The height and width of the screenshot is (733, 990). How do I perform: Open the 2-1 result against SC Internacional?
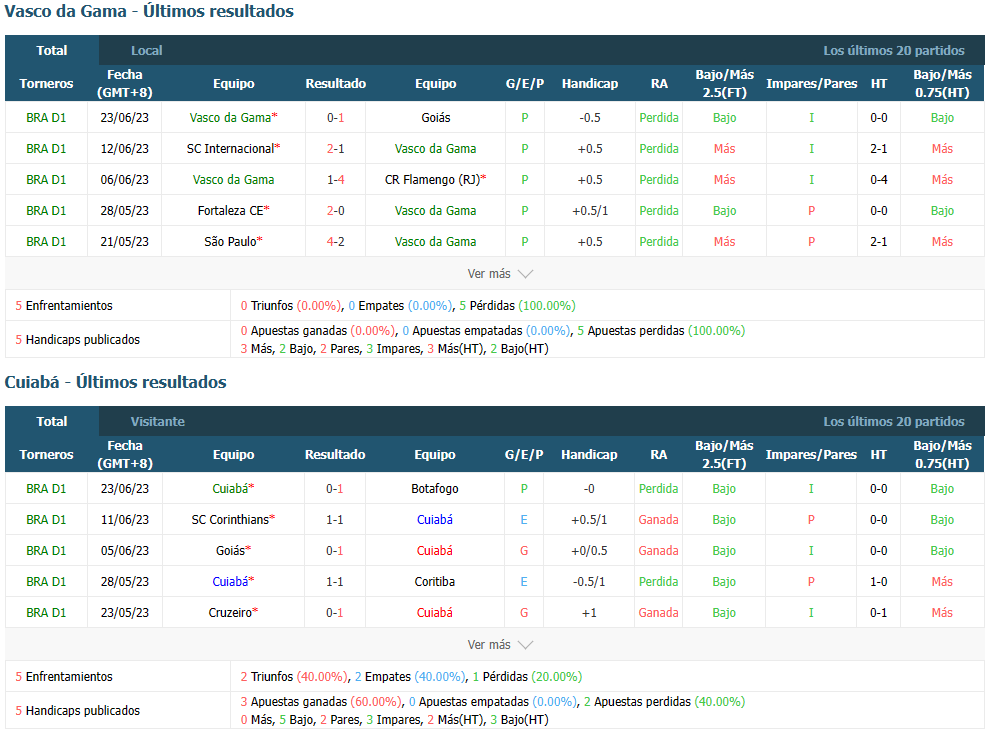335,148
